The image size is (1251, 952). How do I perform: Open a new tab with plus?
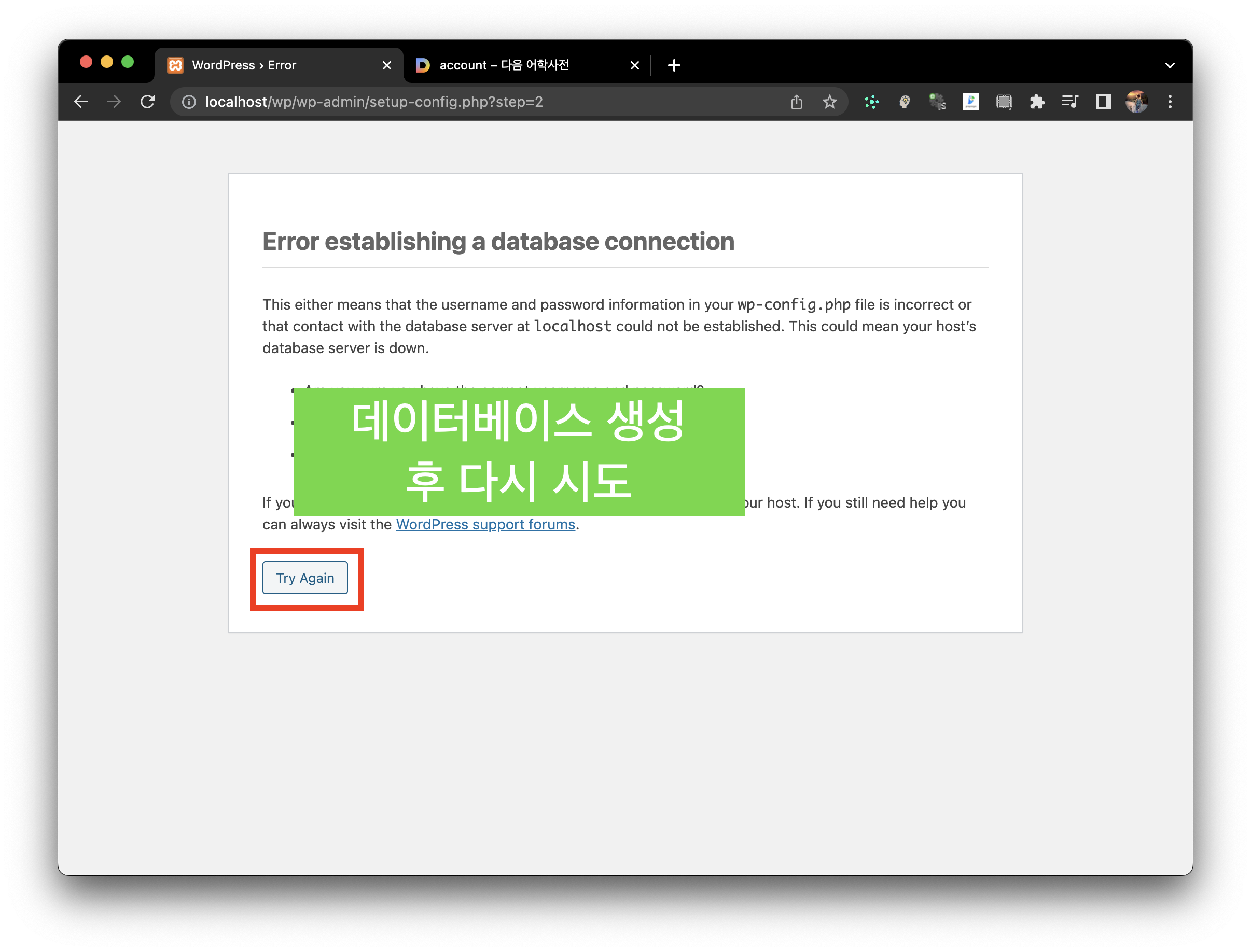[x=674, y=66]
